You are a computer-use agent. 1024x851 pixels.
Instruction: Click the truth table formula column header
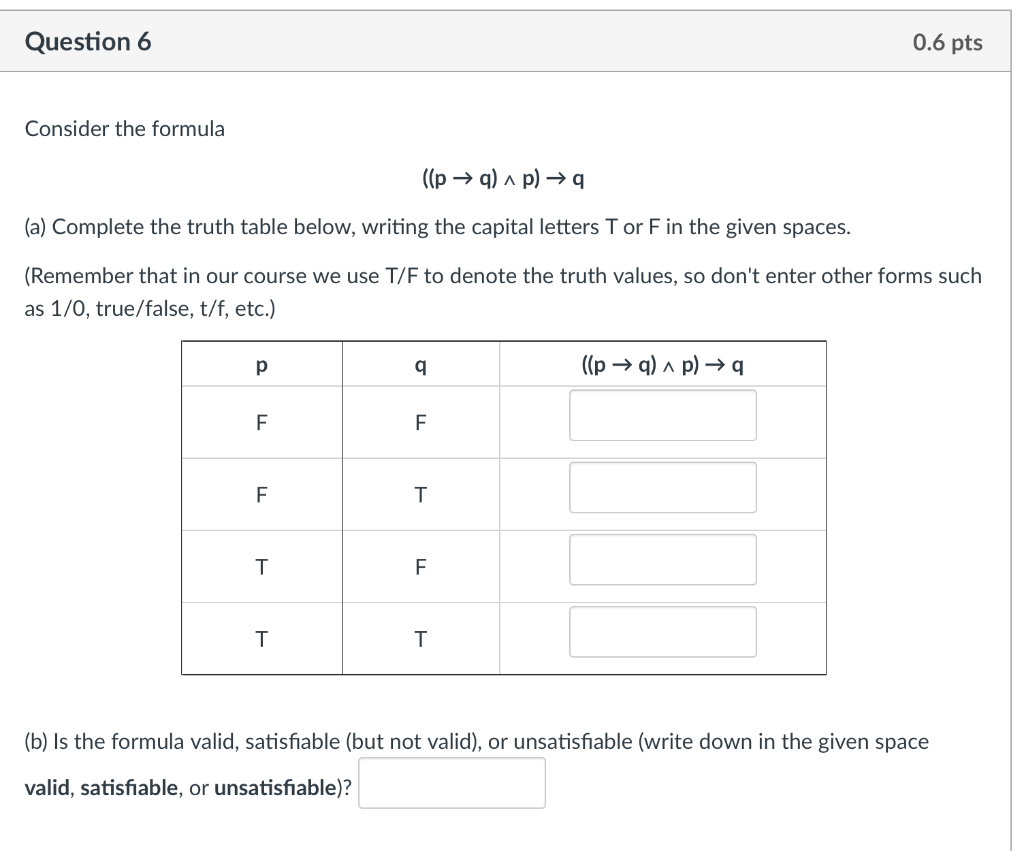tap(663, 364)
